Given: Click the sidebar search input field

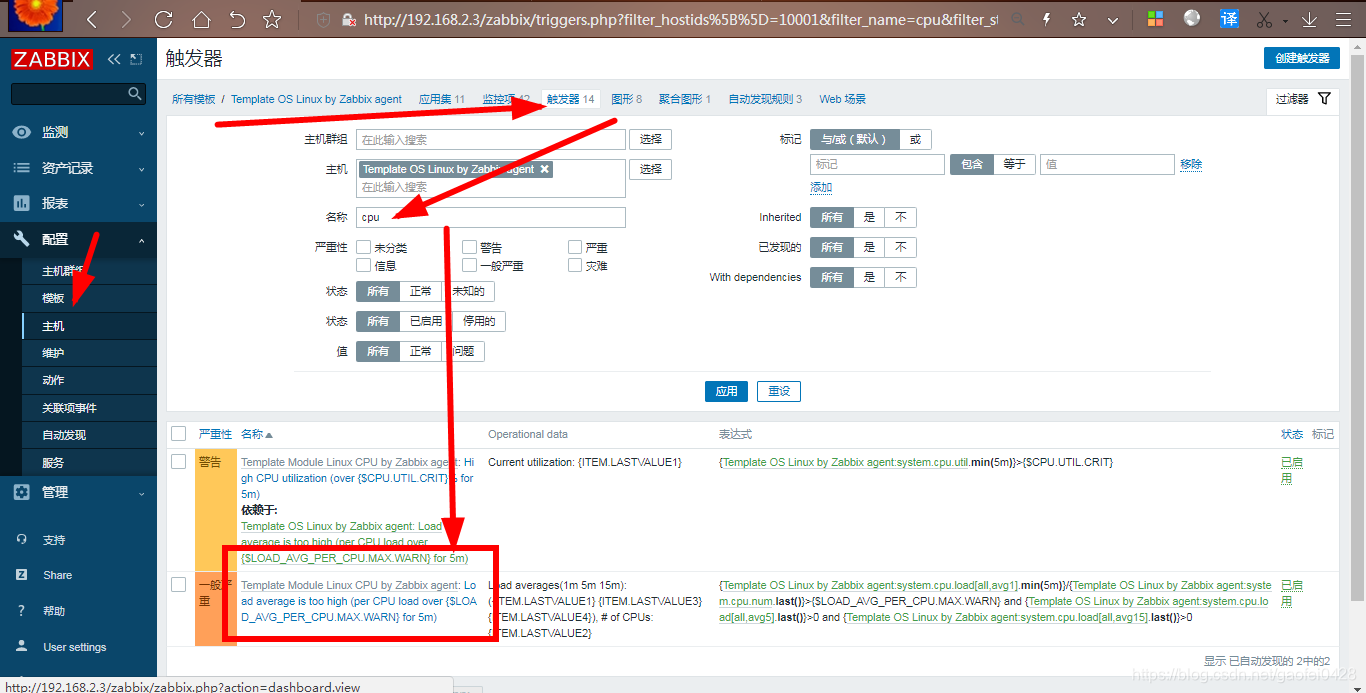Looking at the screenshot, I should coord(69,93).
